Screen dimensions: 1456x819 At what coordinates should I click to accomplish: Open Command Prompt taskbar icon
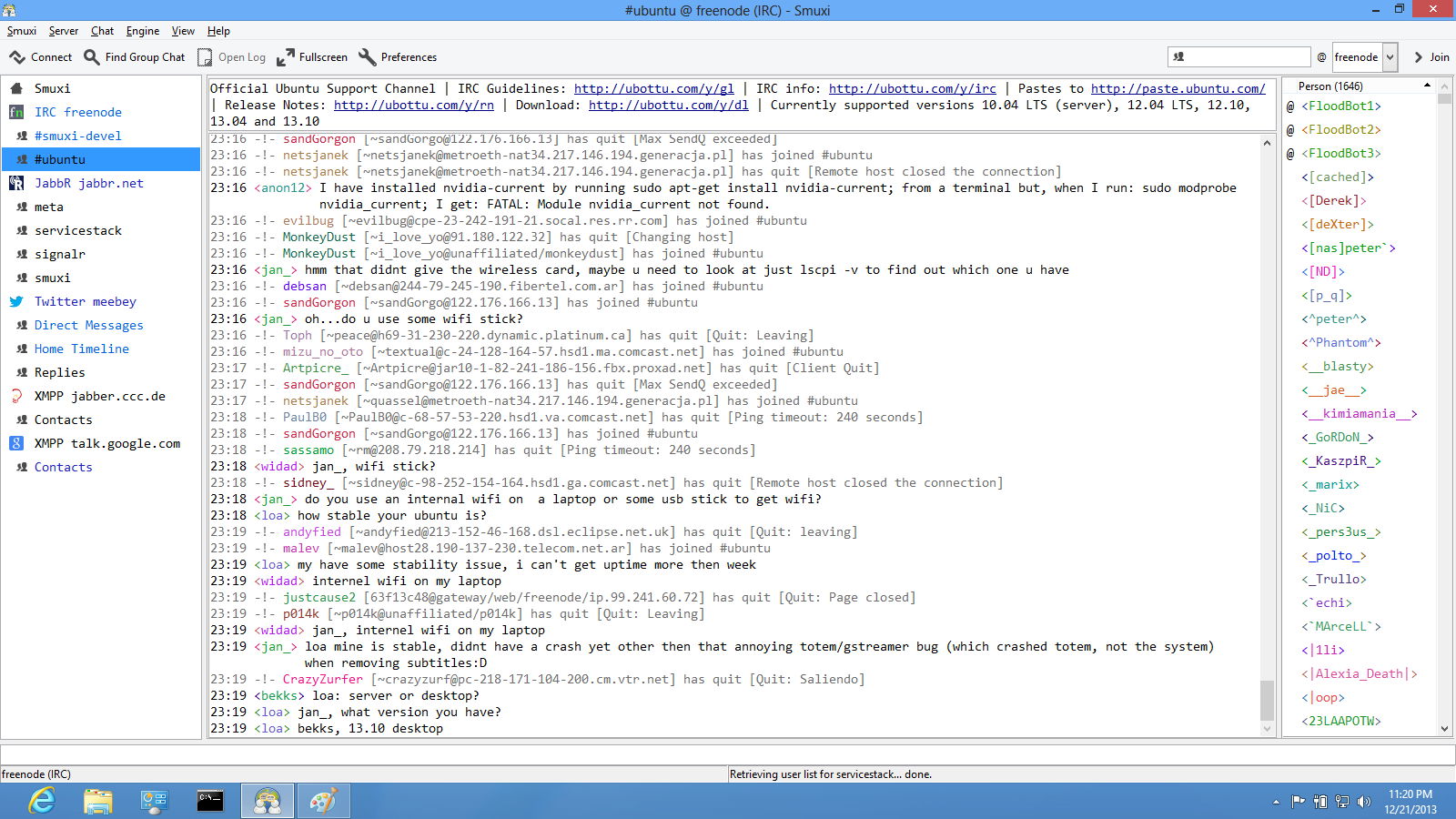[x=210, y=801]
